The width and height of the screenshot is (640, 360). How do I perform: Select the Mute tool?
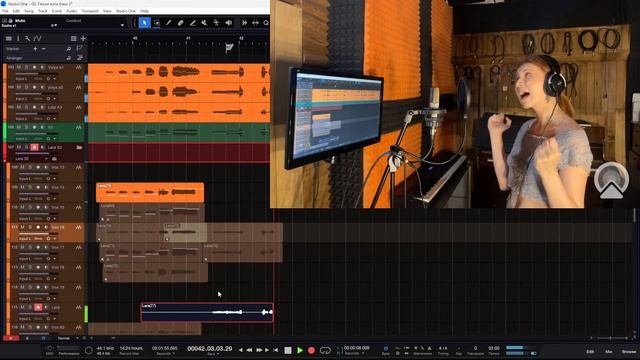click(204, 23)
